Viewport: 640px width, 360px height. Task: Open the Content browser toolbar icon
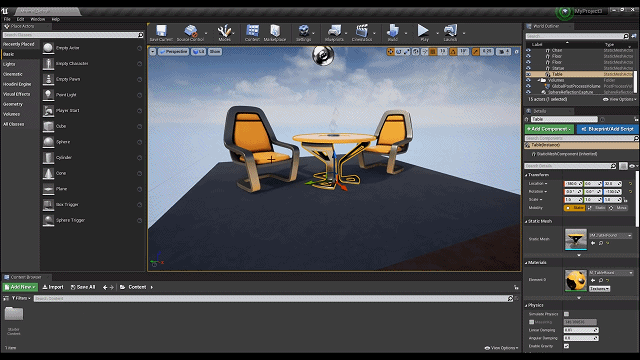pos(252,33)
